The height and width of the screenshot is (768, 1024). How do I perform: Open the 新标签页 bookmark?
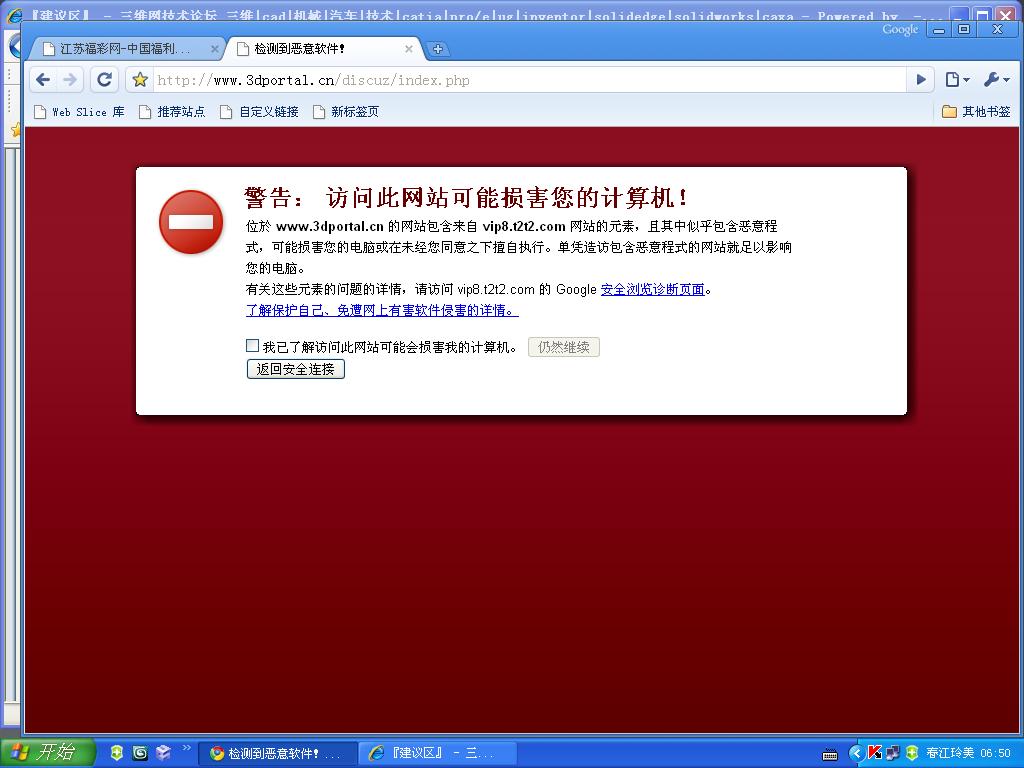pos(346,112)
